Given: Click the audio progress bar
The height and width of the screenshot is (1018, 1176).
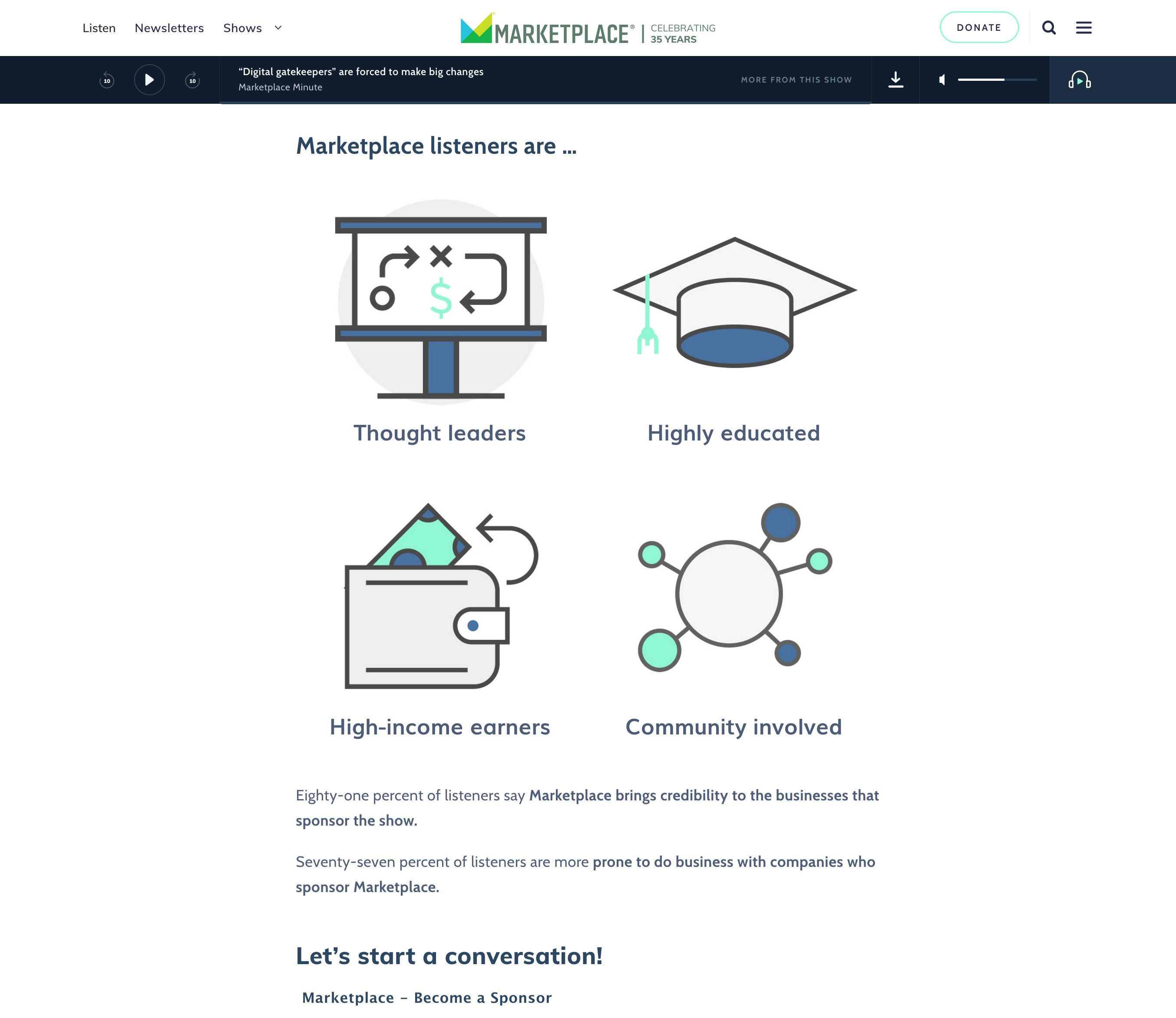Looking at the screenshot, I should point(545,103).
